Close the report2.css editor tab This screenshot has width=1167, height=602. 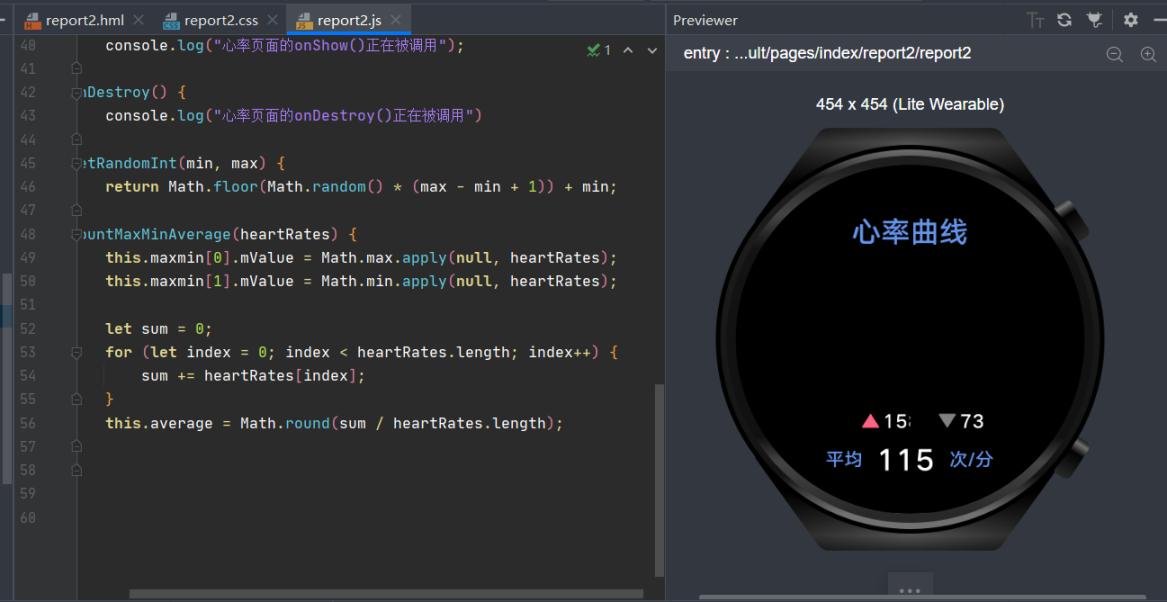(272, 20)
